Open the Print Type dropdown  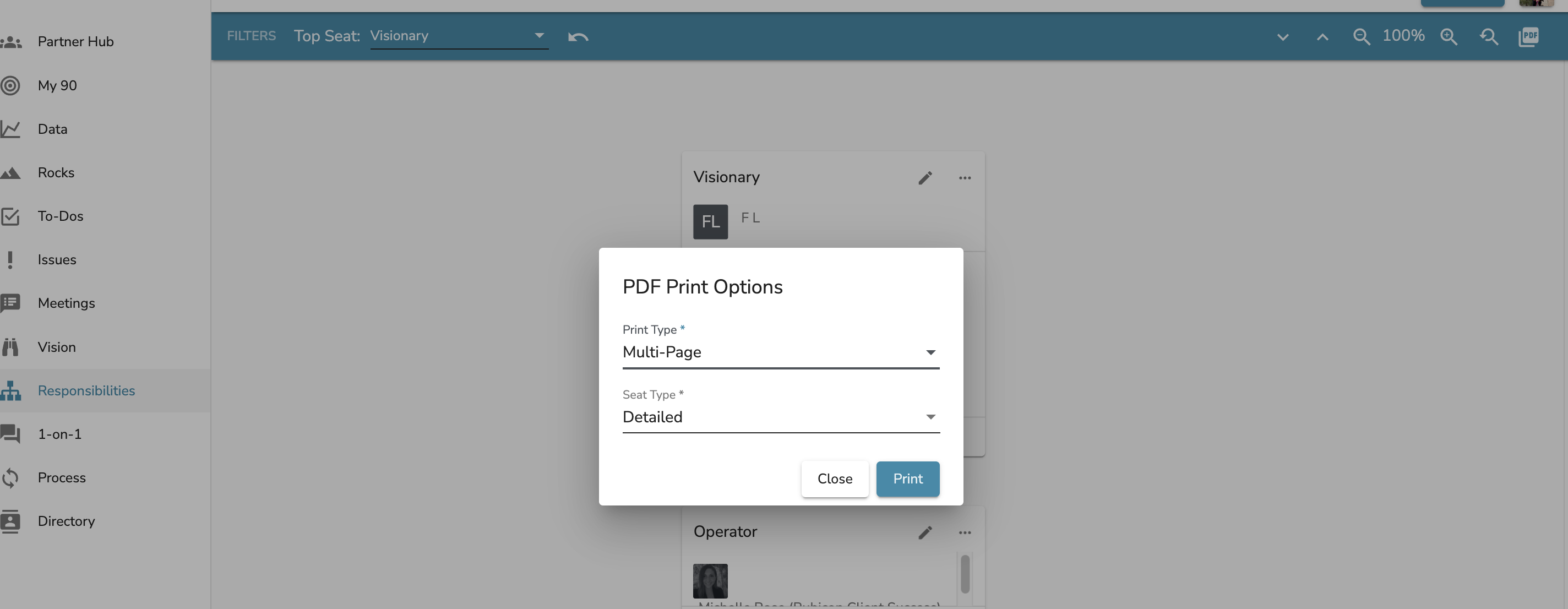780,352
